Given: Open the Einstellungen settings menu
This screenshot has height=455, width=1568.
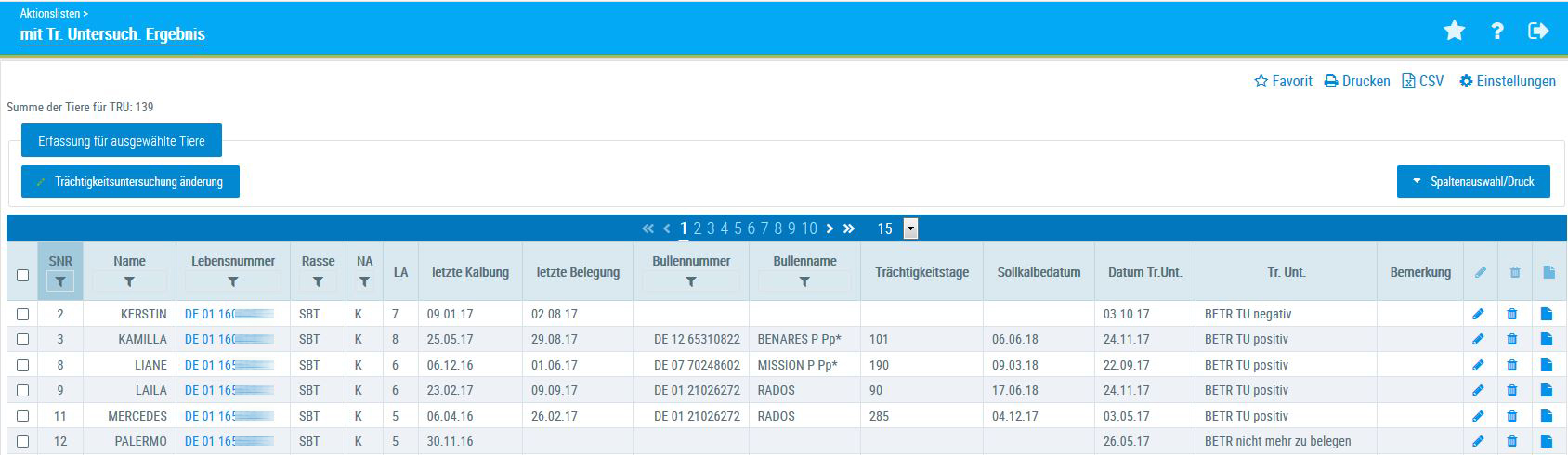Looking at the screenshot, I should tap(1507, 82).
